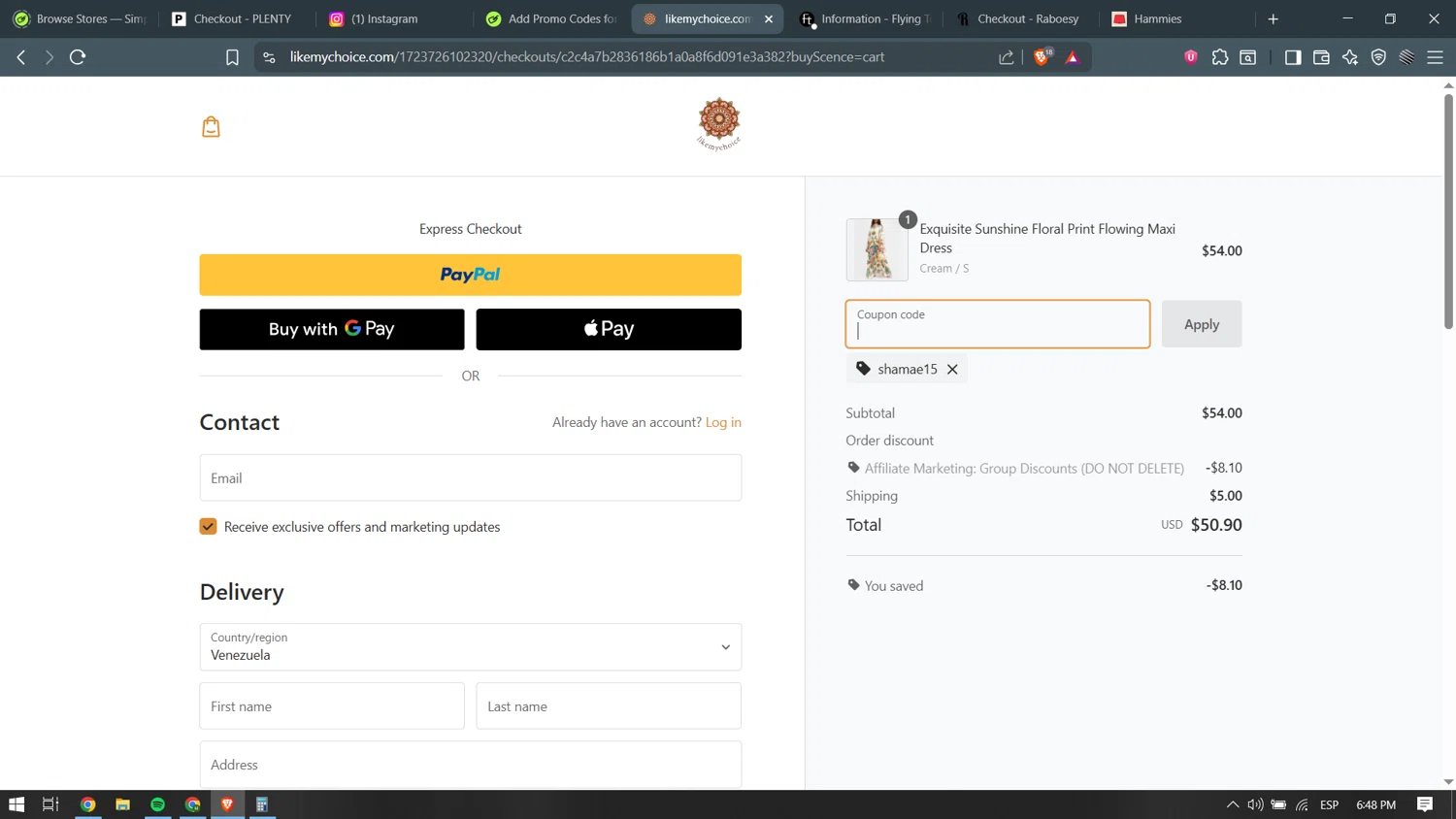Apply the coupon code

tap(1202, 324)
